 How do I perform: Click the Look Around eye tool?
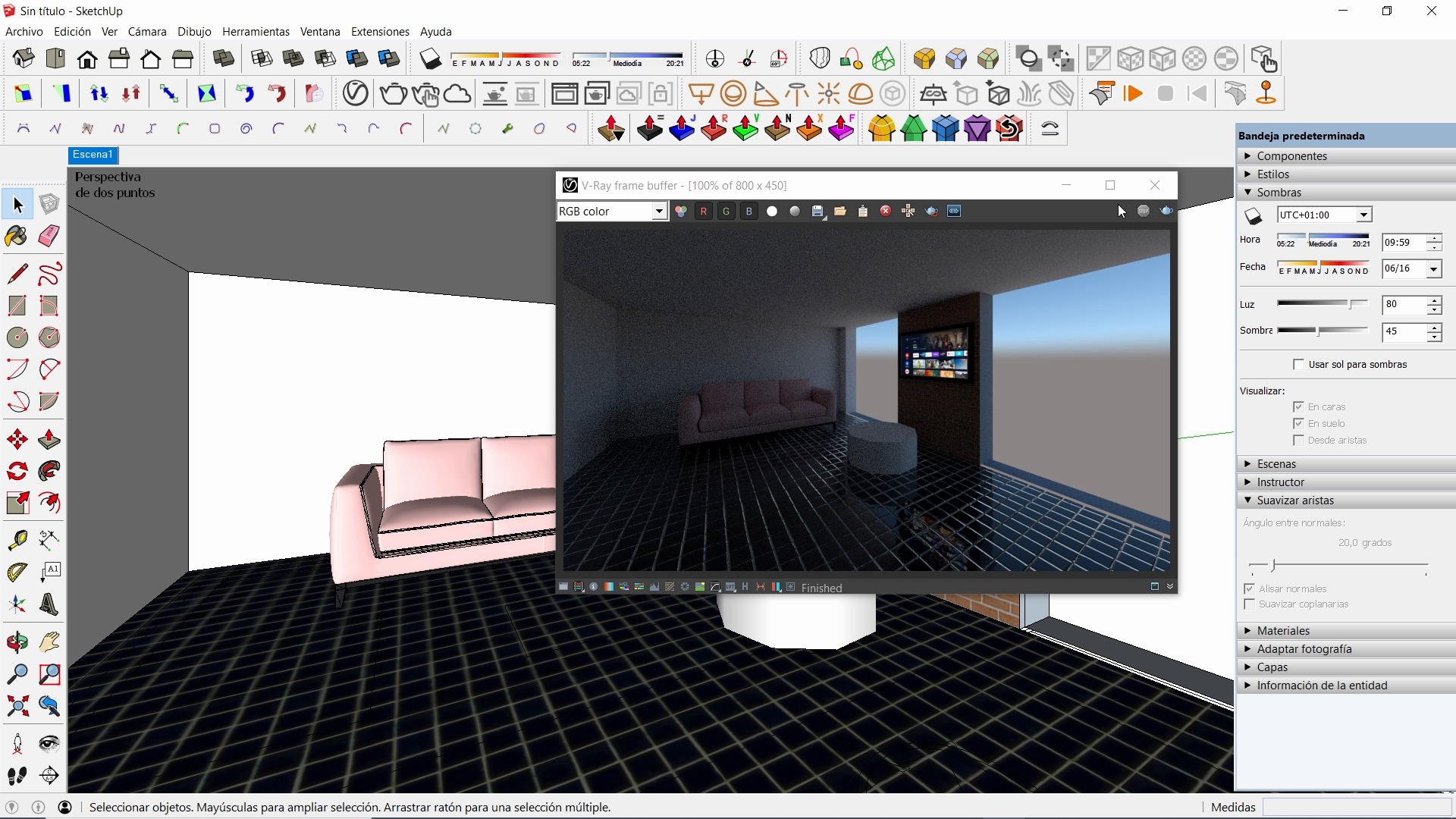click(x=49, y=744)
